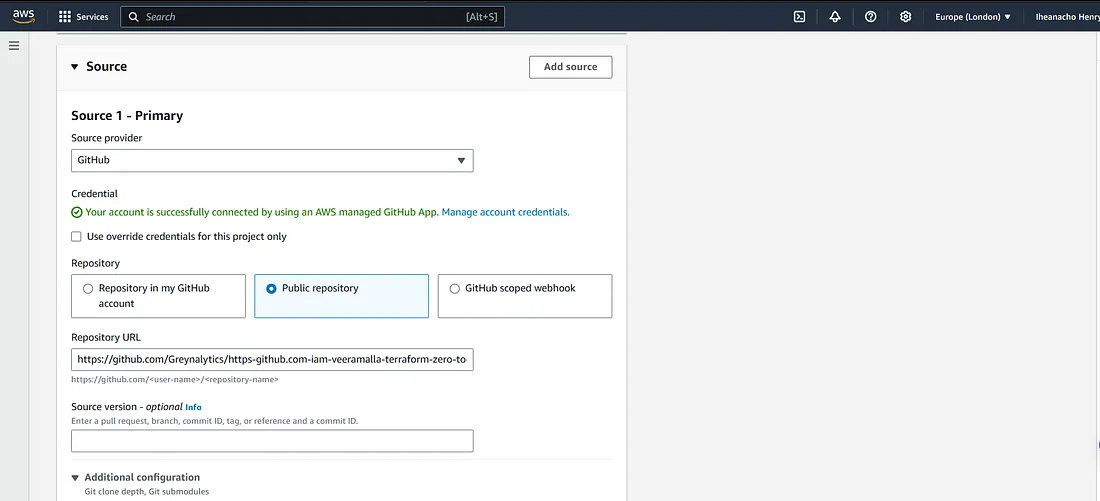The height and width of the screenshot is (501, 1100).
Task: Open the help question mark icon
Action: [871, 17]
